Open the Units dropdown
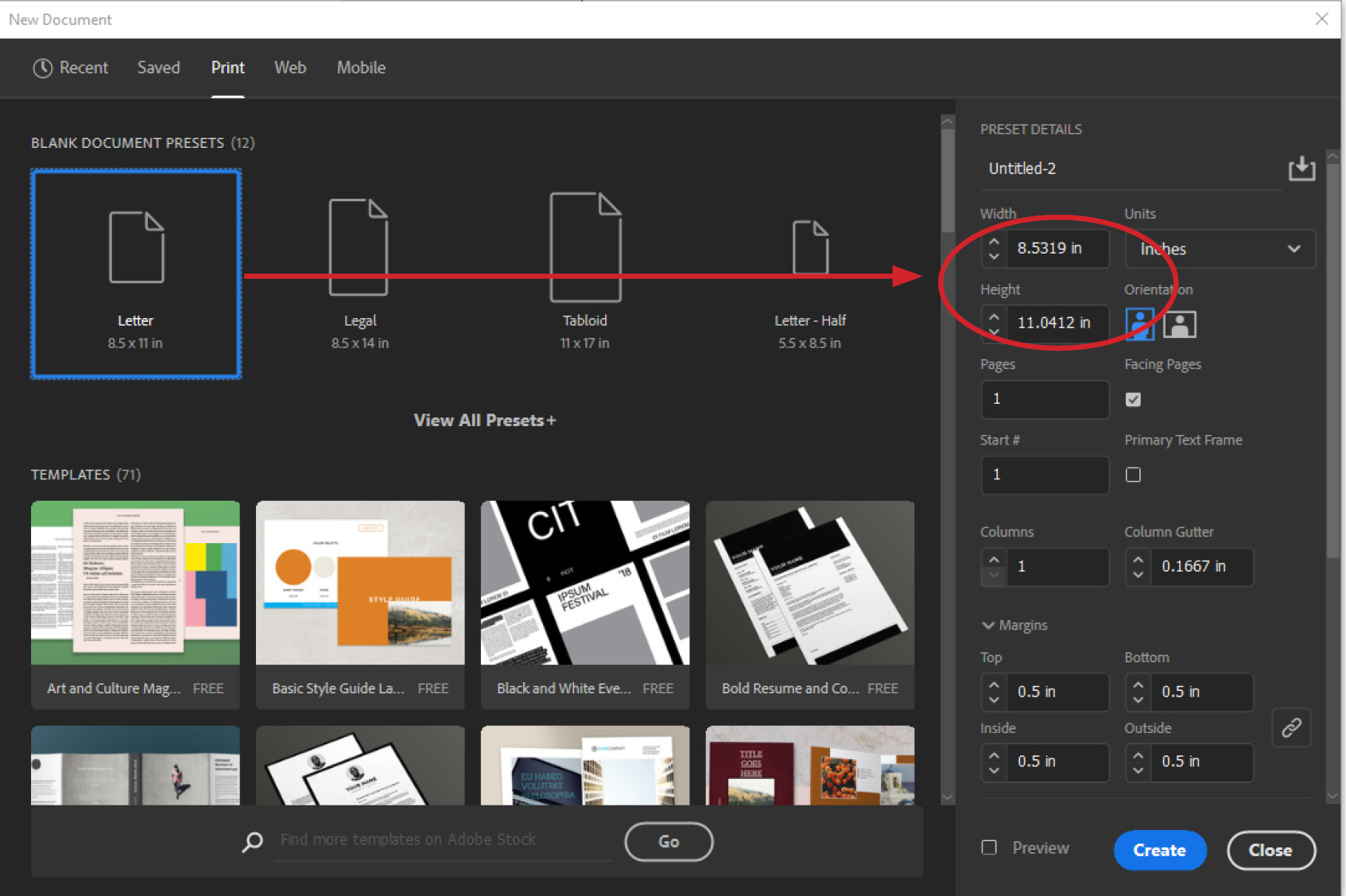Viewport: 1346px width, 896px height. coord(1220,249)
